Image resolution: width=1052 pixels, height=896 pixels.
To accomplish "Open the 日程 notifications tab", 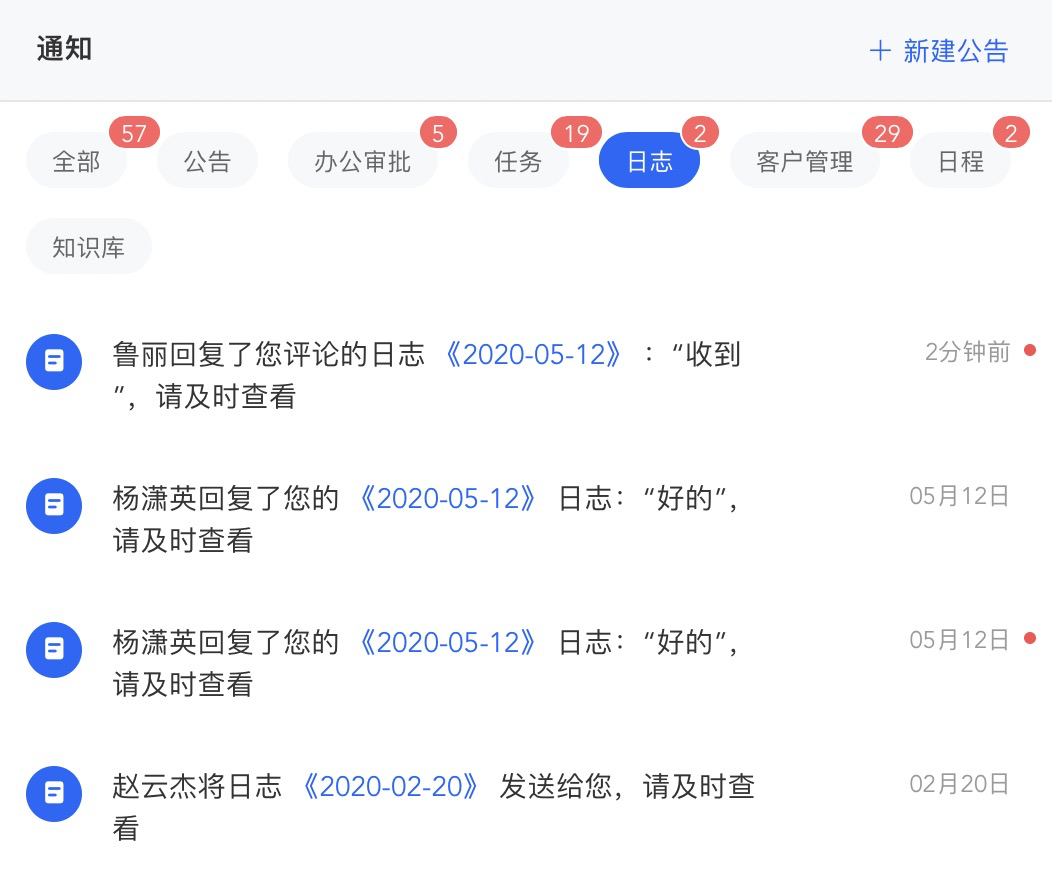I will coord(961,161).
